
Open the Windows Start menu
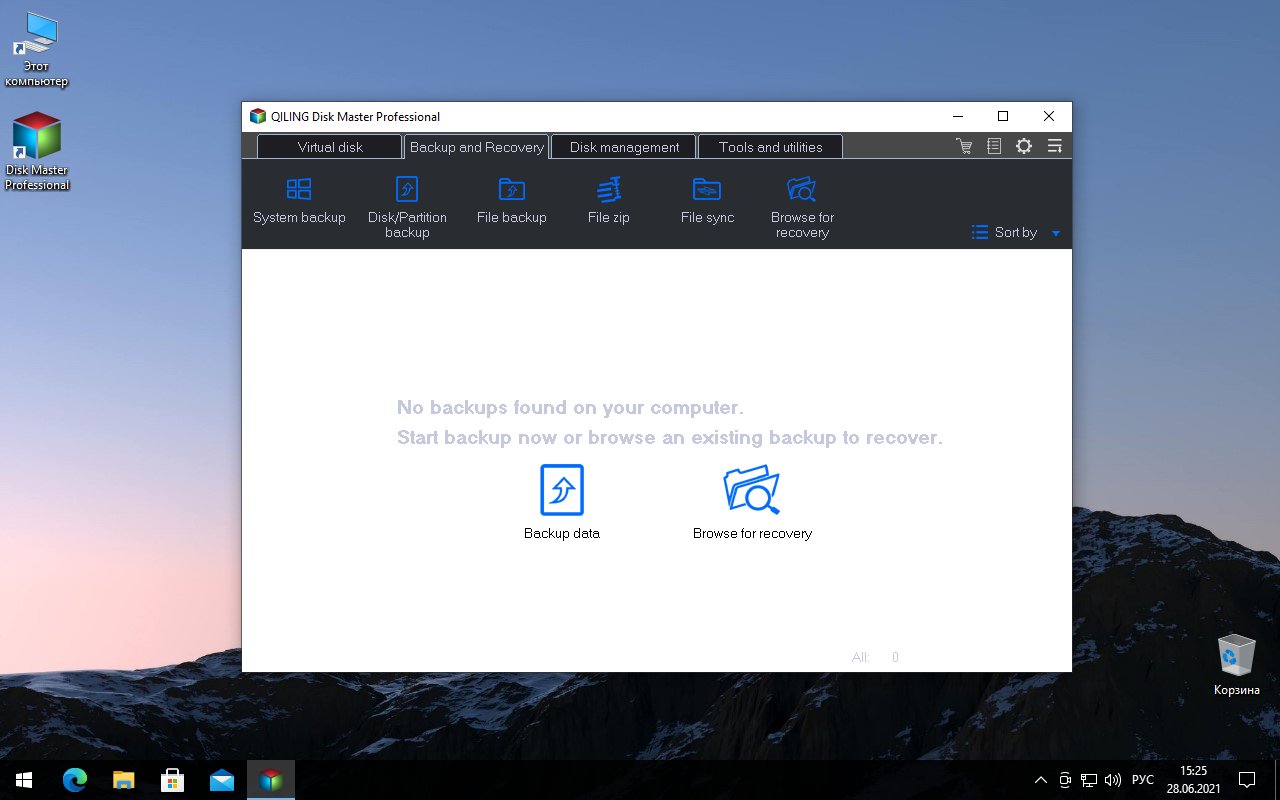click(24, 780)
